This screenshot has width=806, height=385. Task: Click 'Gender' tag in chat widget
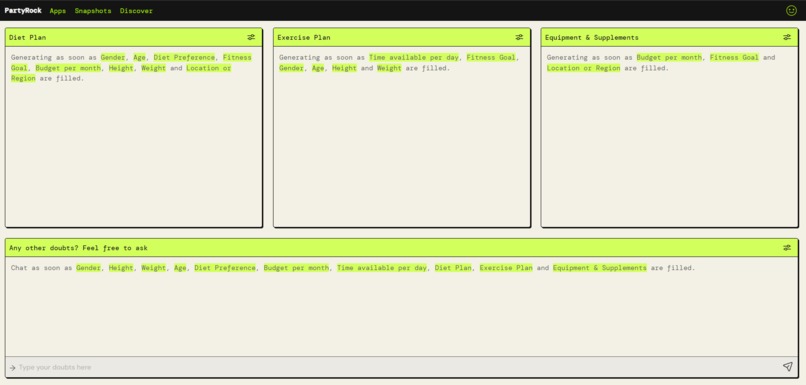[x=88, y=268]
